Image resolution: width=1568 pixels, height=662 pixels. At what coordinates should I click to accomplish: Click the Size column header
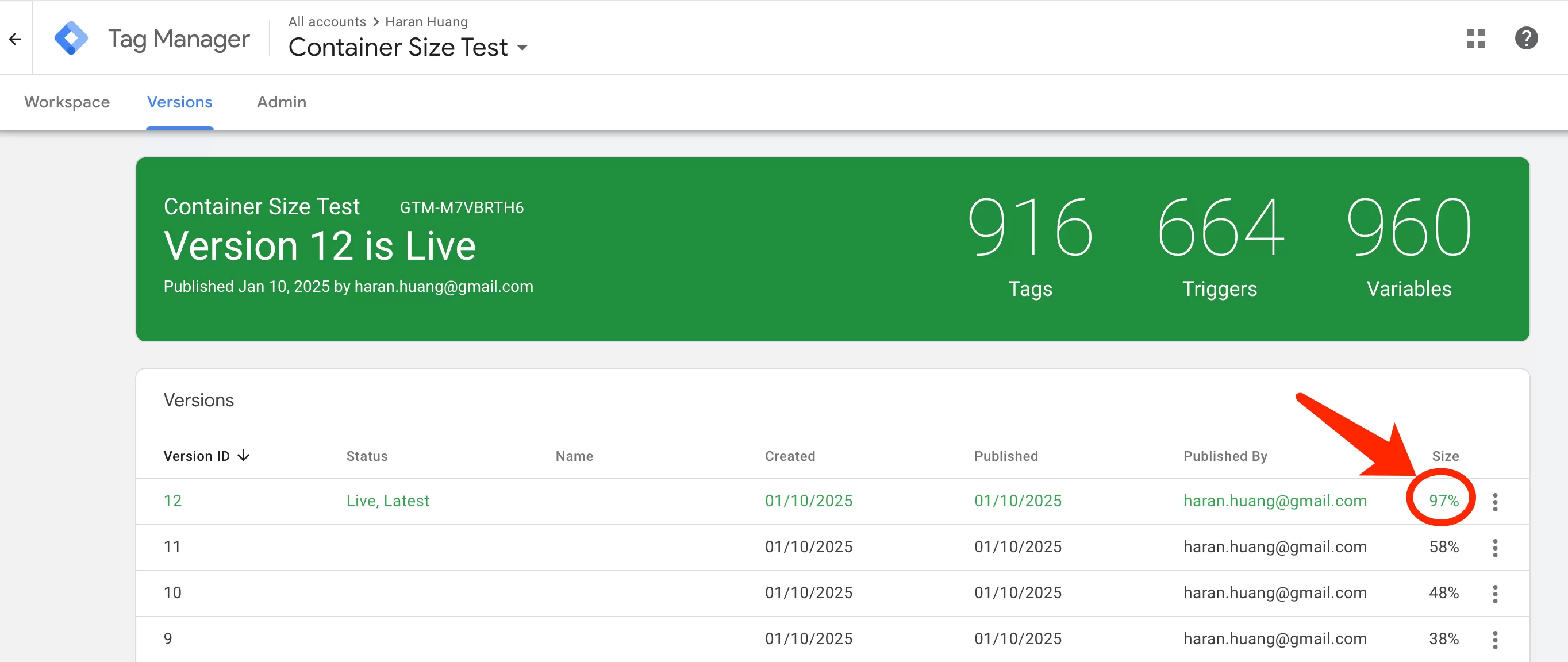[x=1445, y=456]
